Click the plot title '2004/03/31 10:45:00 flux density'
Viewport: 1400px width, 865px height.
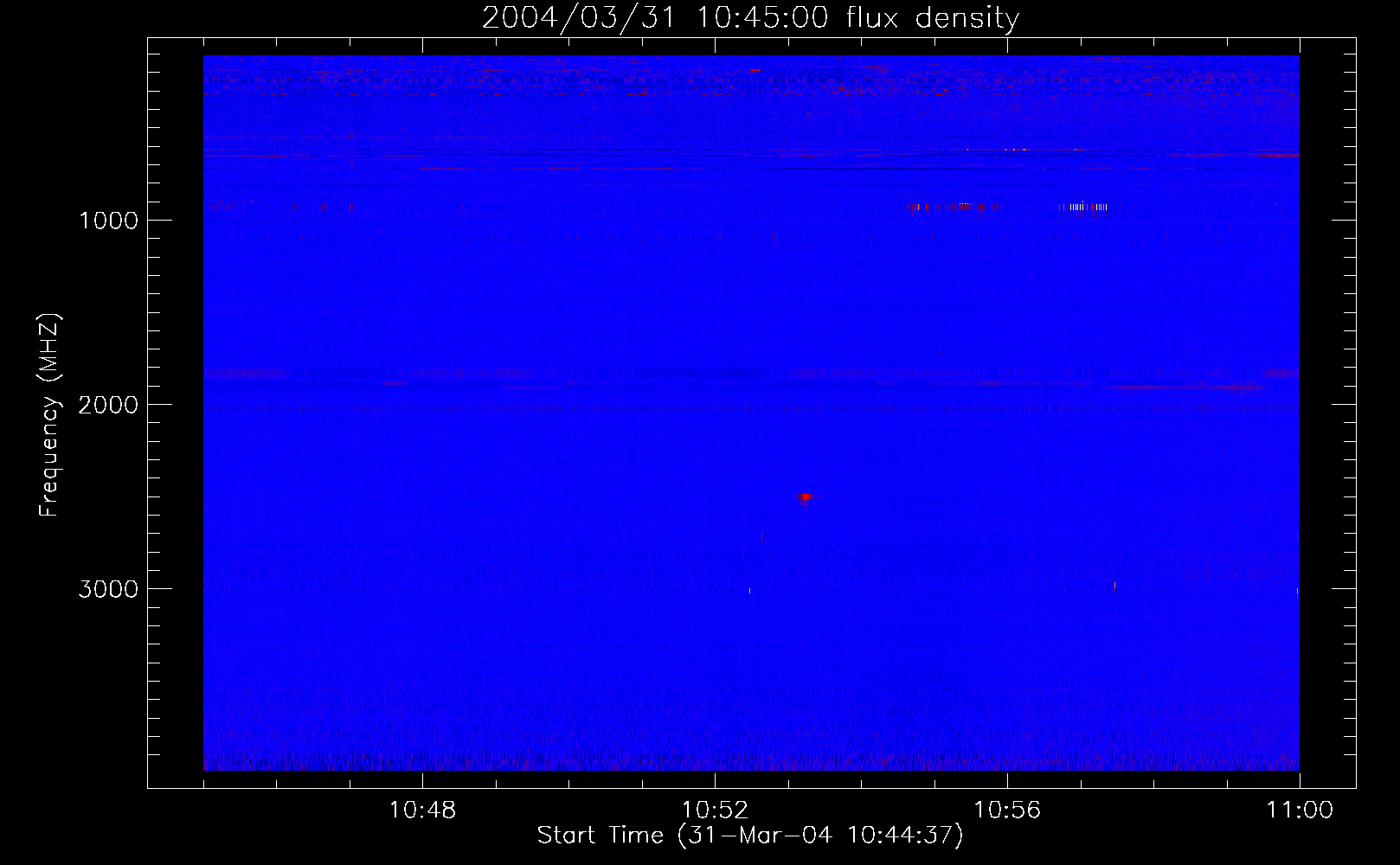click(750, 17)
